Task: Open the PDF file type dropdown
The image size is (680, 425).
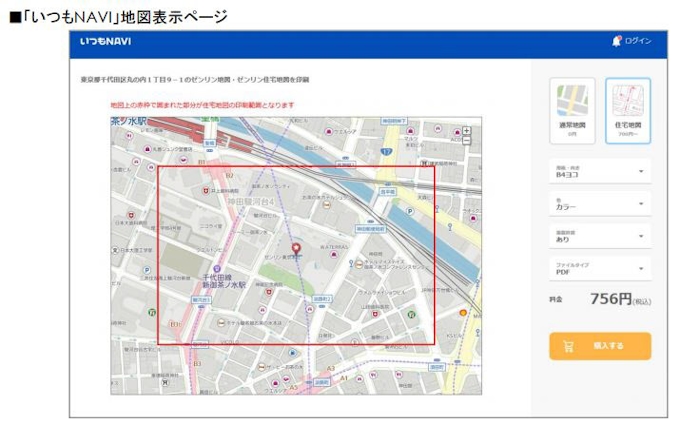Action: (x=599, y=268)
